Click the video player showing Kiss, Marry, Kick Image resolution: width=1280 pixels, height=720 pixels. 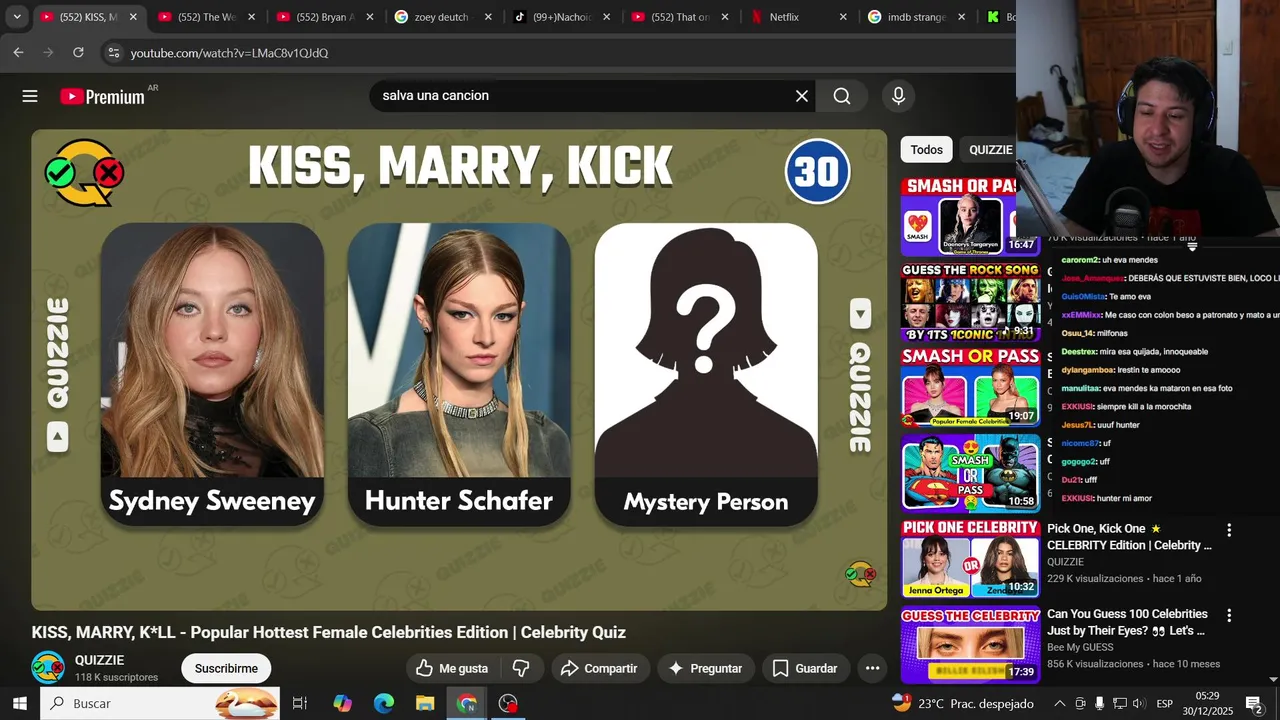(x=459, y=369)
